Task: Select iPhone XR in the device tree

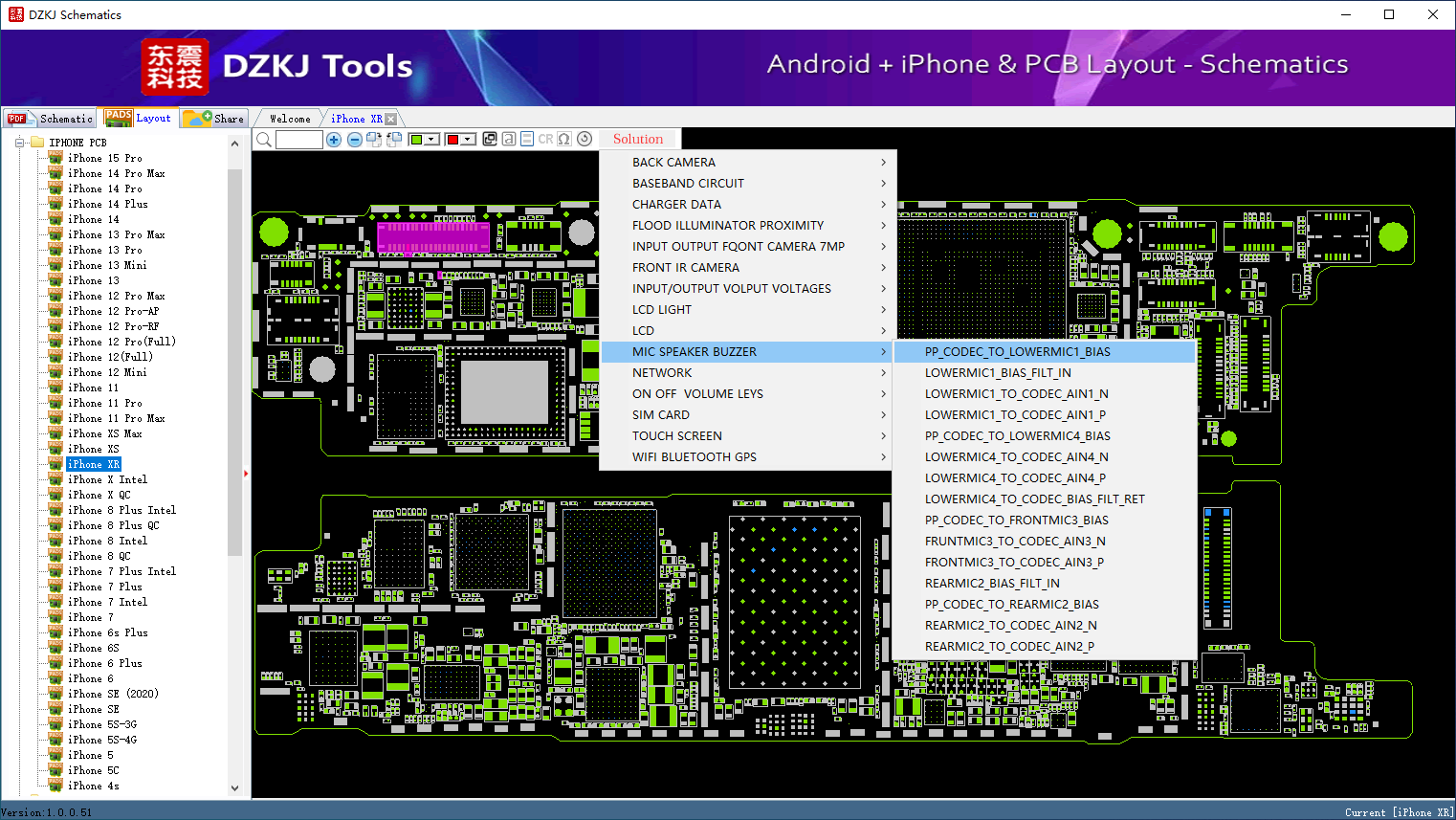Action: pos(94,464)
